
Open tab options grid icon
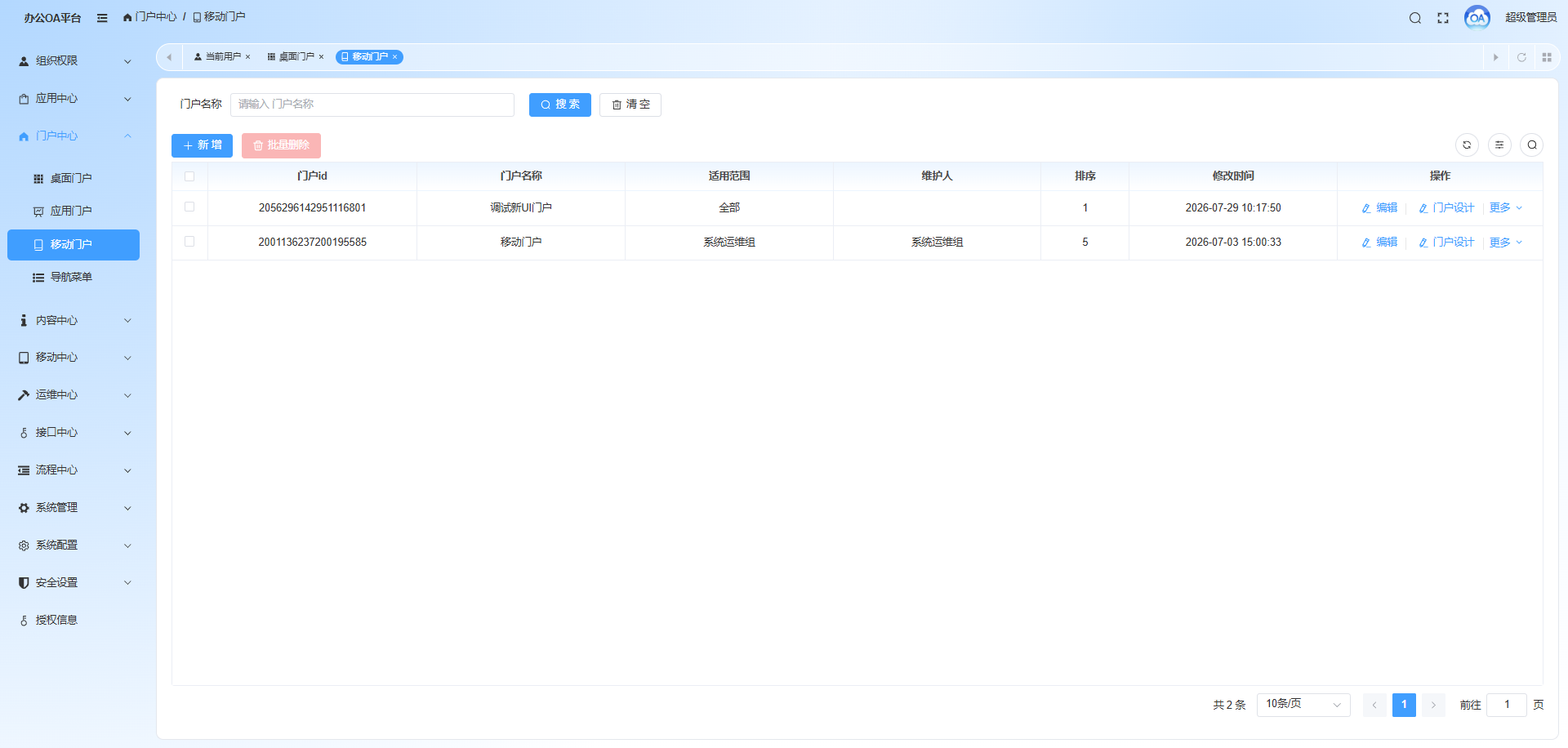tap(1547, 57)
